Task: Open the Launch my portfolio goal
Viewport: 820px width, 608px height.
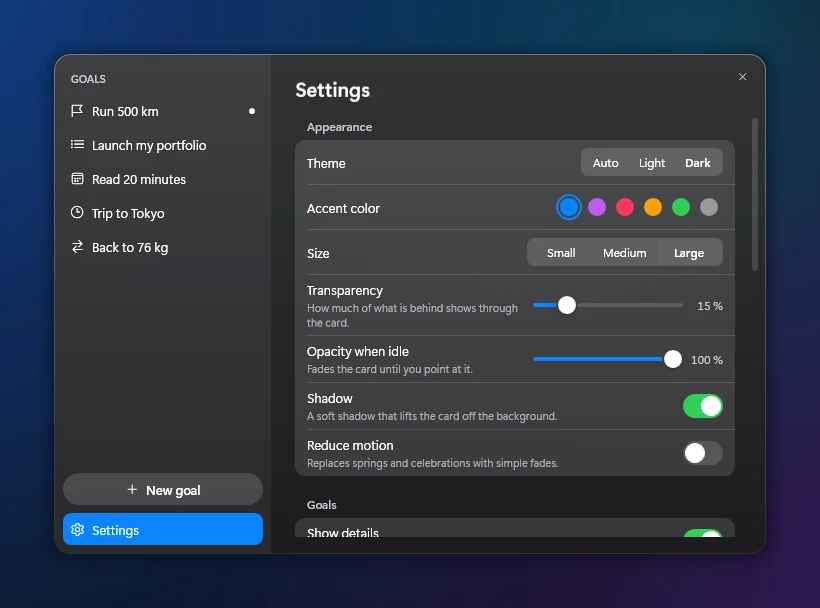Action: [163, 145]
